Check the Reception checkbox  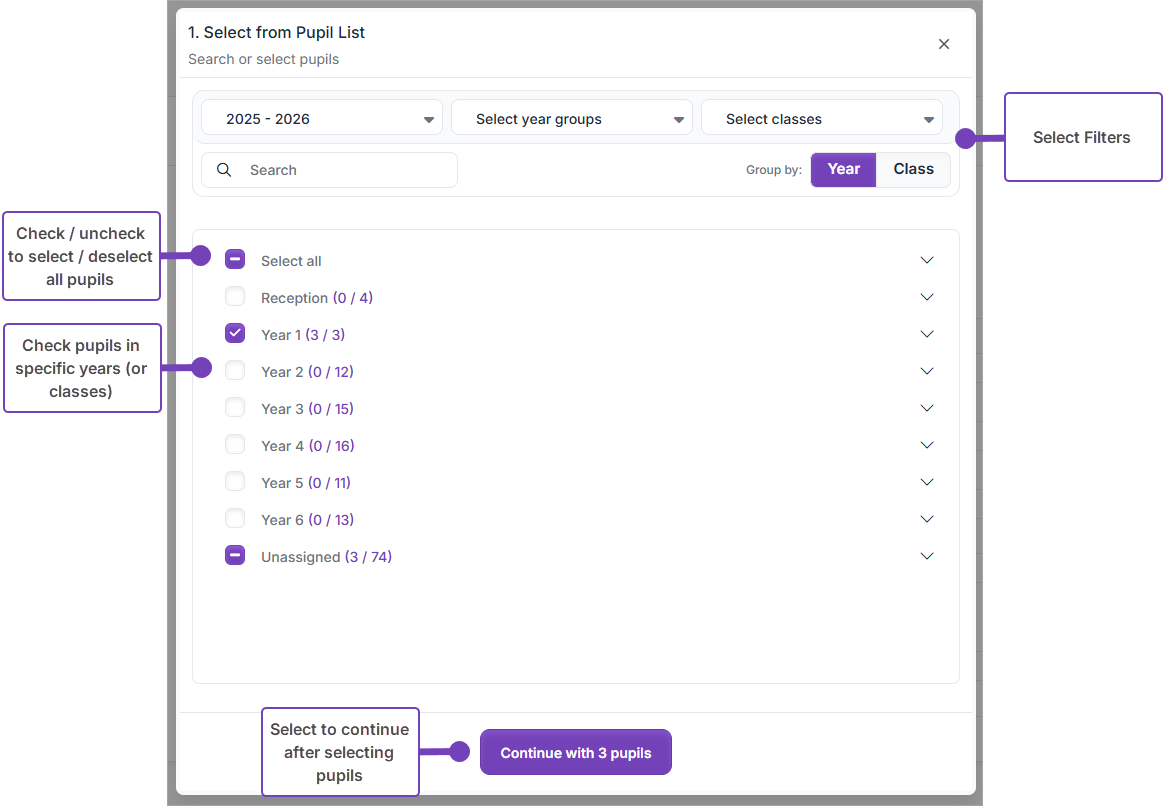pos(235,297)
